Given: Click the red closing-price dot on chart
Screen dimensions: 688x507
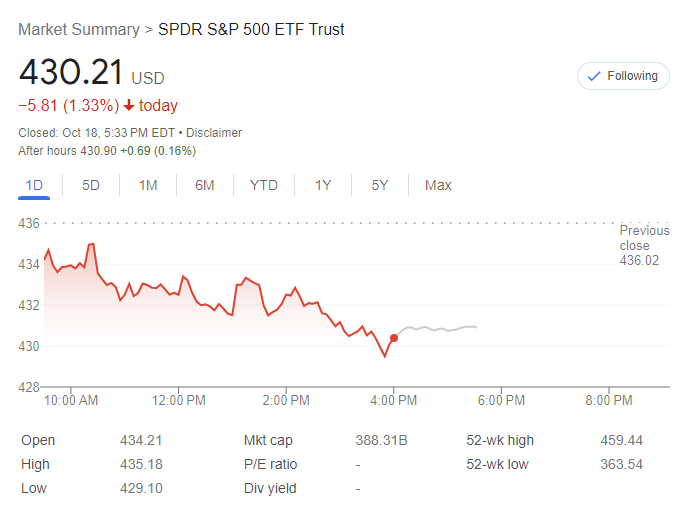Looking at the screenshot, I should click(x=394, y=338).
